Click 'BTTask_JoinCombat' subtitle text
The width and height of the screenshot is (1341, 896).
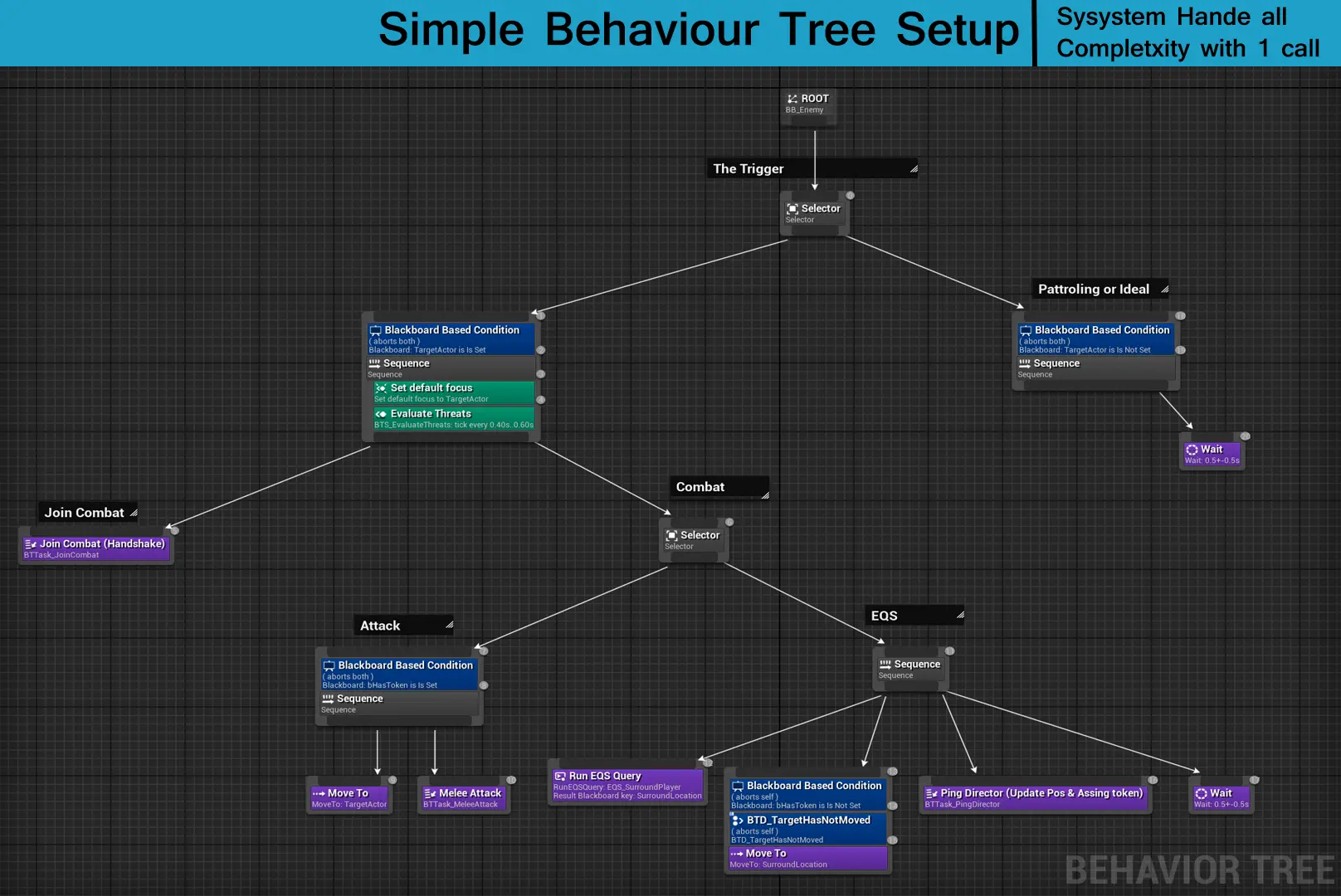tap(61, 556)
